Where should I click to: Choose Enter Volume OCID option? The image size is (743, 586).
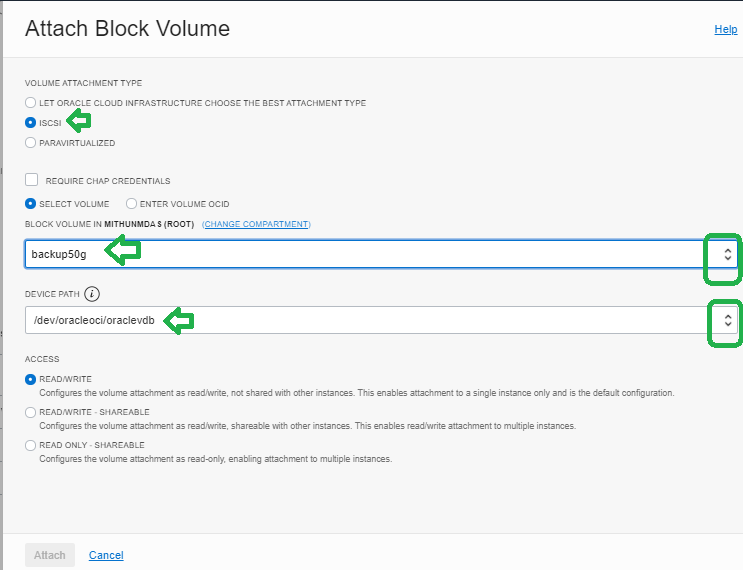(131, 204)
